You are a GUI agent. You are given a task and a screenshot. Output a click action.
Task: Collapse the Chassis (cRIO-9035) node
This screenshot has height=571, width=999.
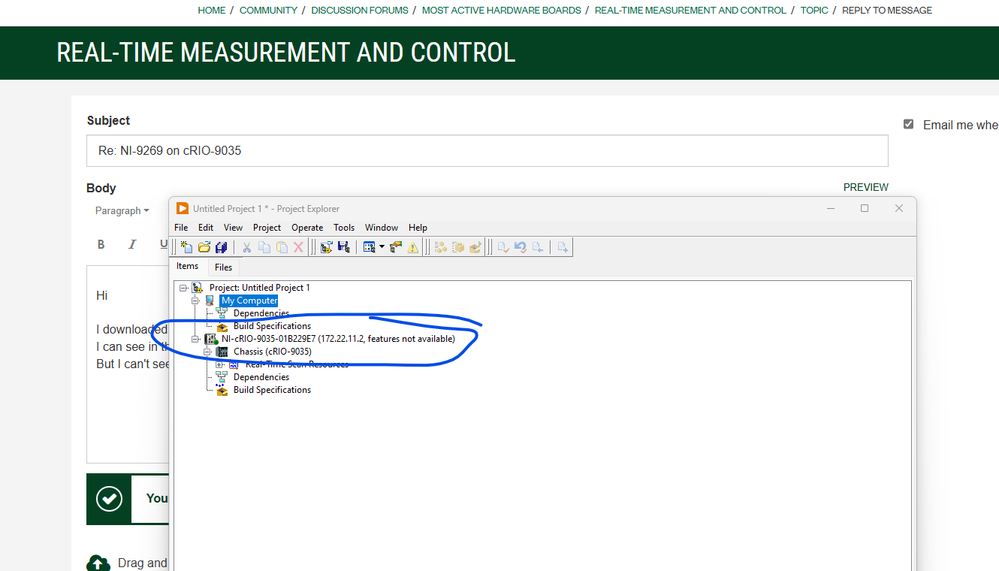click(x=208, y=352)
